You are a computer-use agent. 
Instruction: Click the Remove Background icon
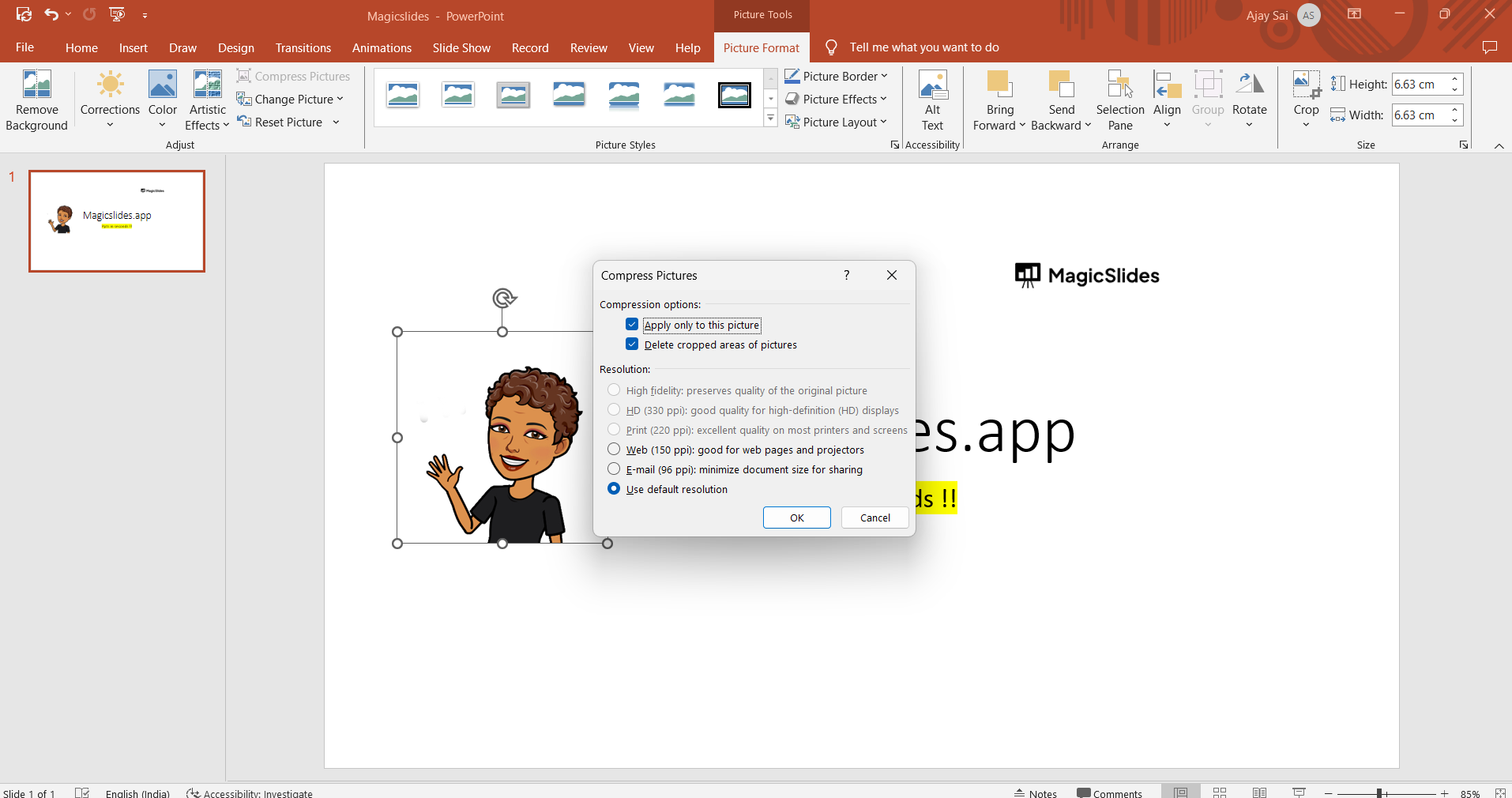point(36,85)
